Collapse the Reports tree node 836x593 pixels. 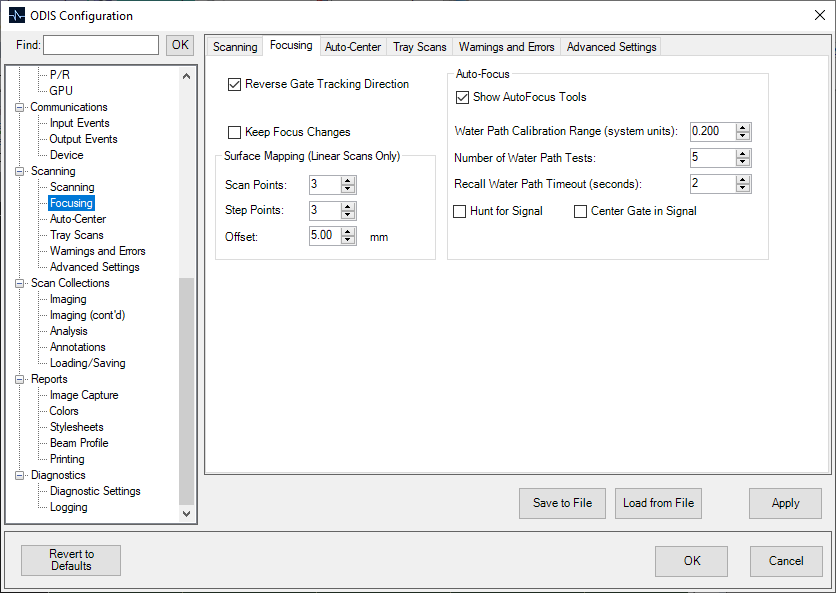(20, 379)
